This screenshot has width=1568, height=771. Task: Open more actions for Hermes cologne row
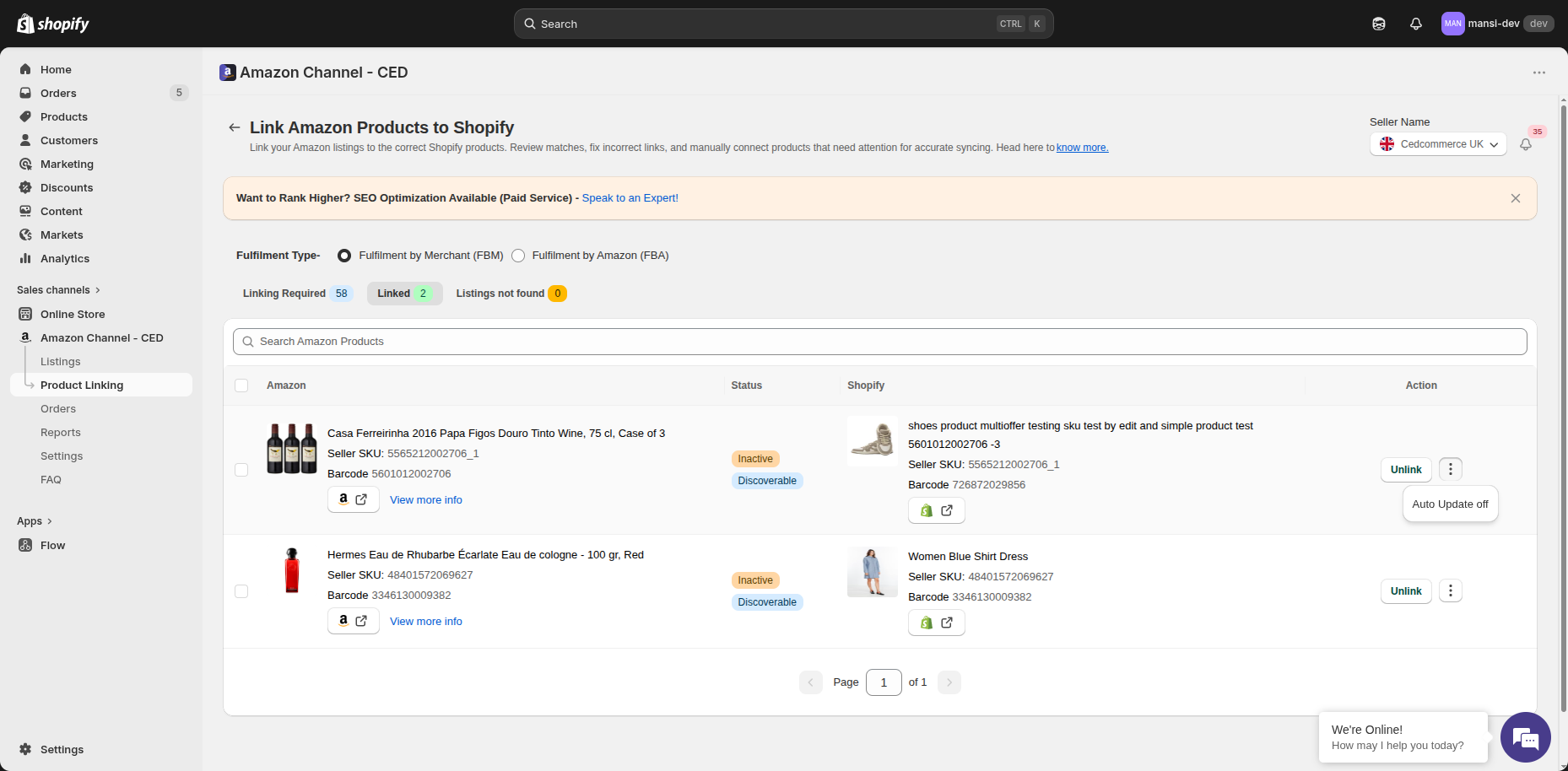tap(1451, 590)
